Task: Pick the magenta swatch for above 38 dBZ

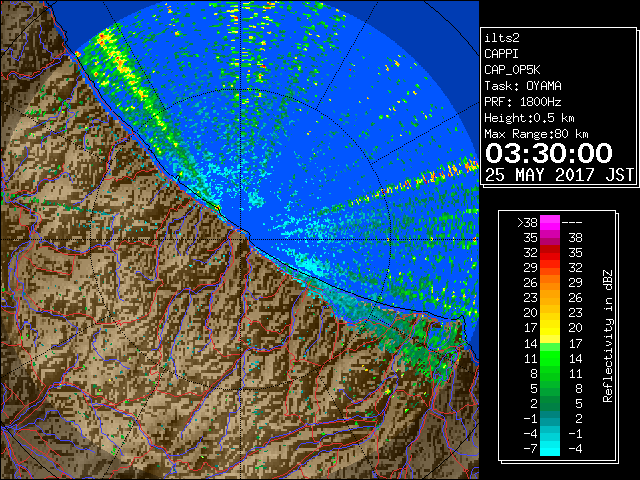Action: point(550,223)
